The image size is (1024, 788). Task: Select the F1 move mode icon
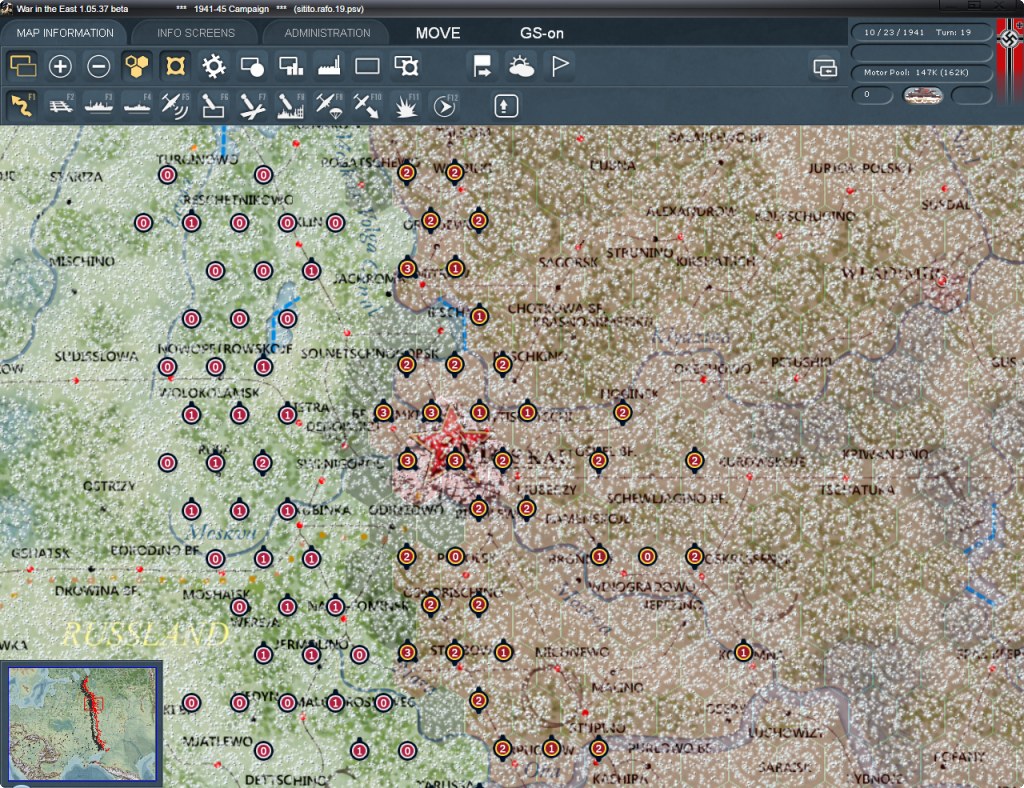coord(22,105)
